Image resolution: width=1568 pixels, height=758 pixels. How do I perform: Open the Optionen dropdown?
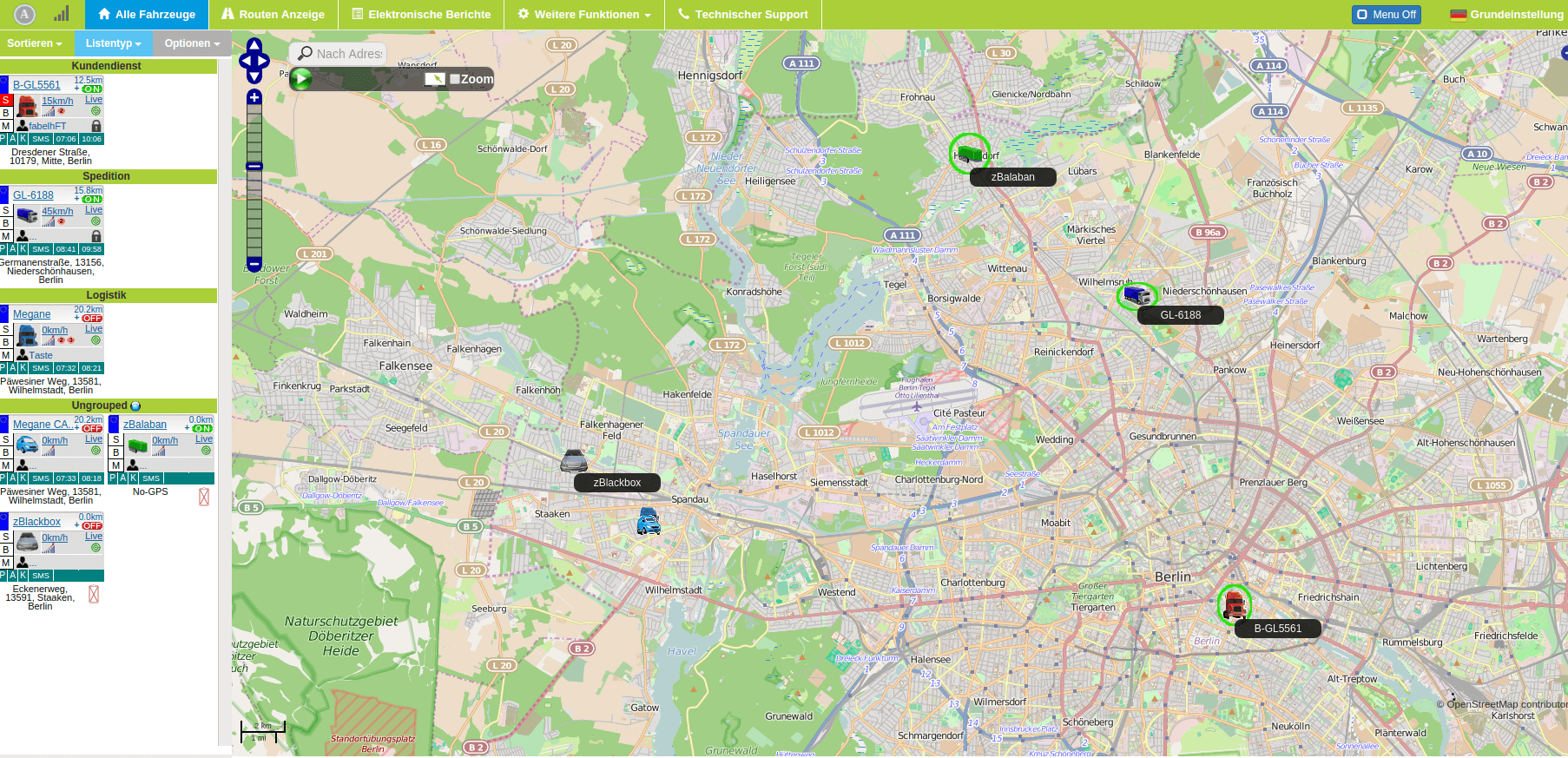[192, 43]
